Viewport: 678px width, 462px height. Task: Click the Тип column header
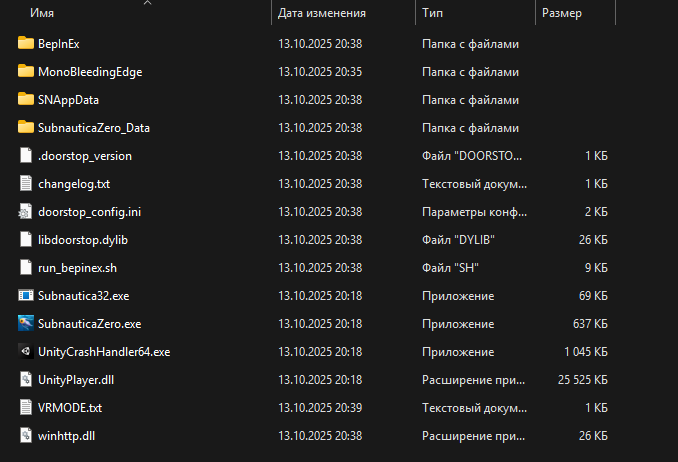[x=433, y=14]
